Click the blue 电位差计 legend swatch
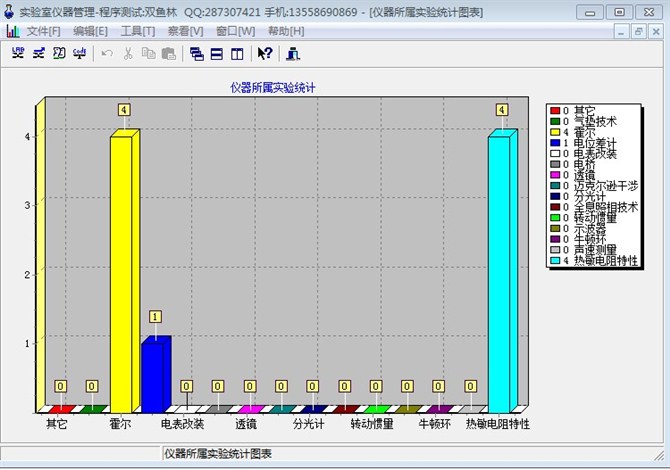Screen dimensions: 670x470 pyautogui.click(x=555, y=143)
